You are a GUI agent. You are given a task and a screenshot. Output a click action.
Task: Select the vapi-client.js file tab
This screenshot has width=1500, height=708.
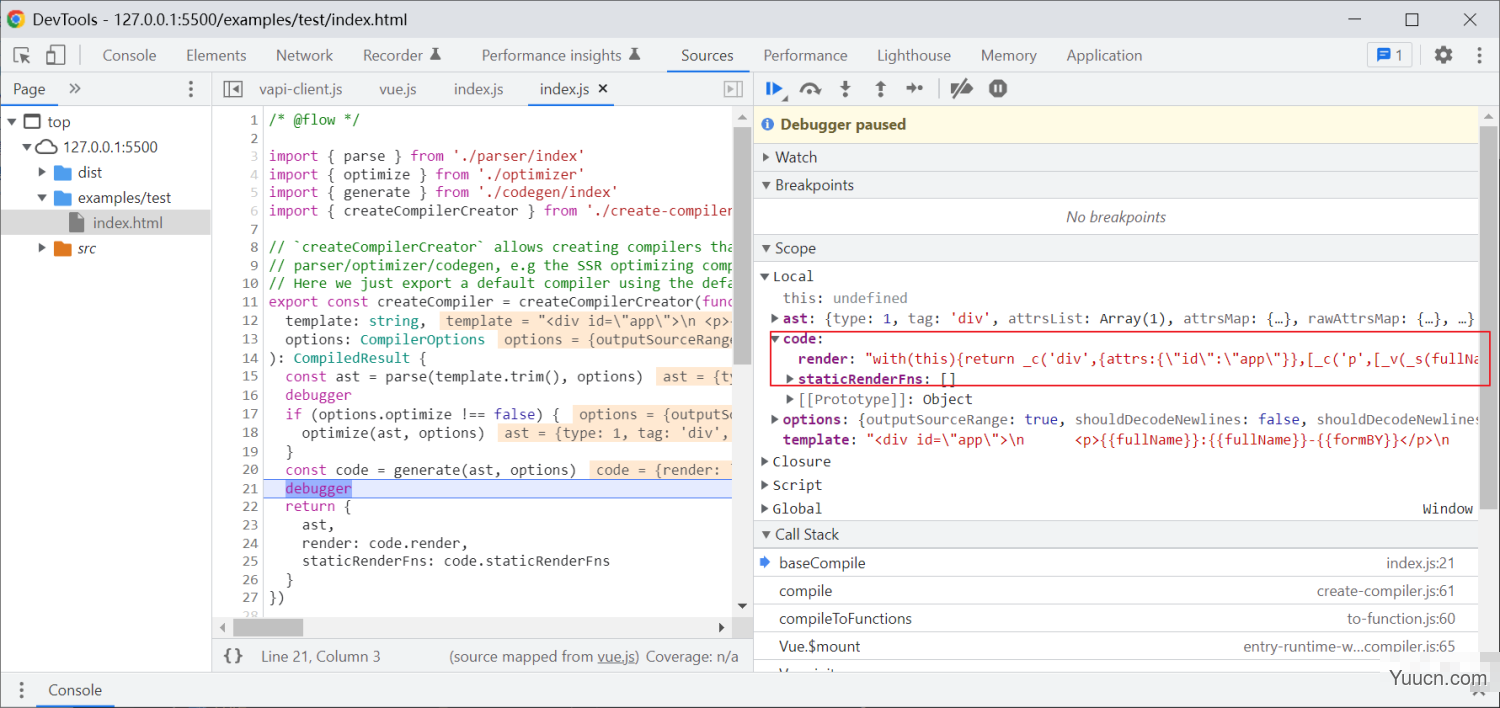[x=301, y=89]
